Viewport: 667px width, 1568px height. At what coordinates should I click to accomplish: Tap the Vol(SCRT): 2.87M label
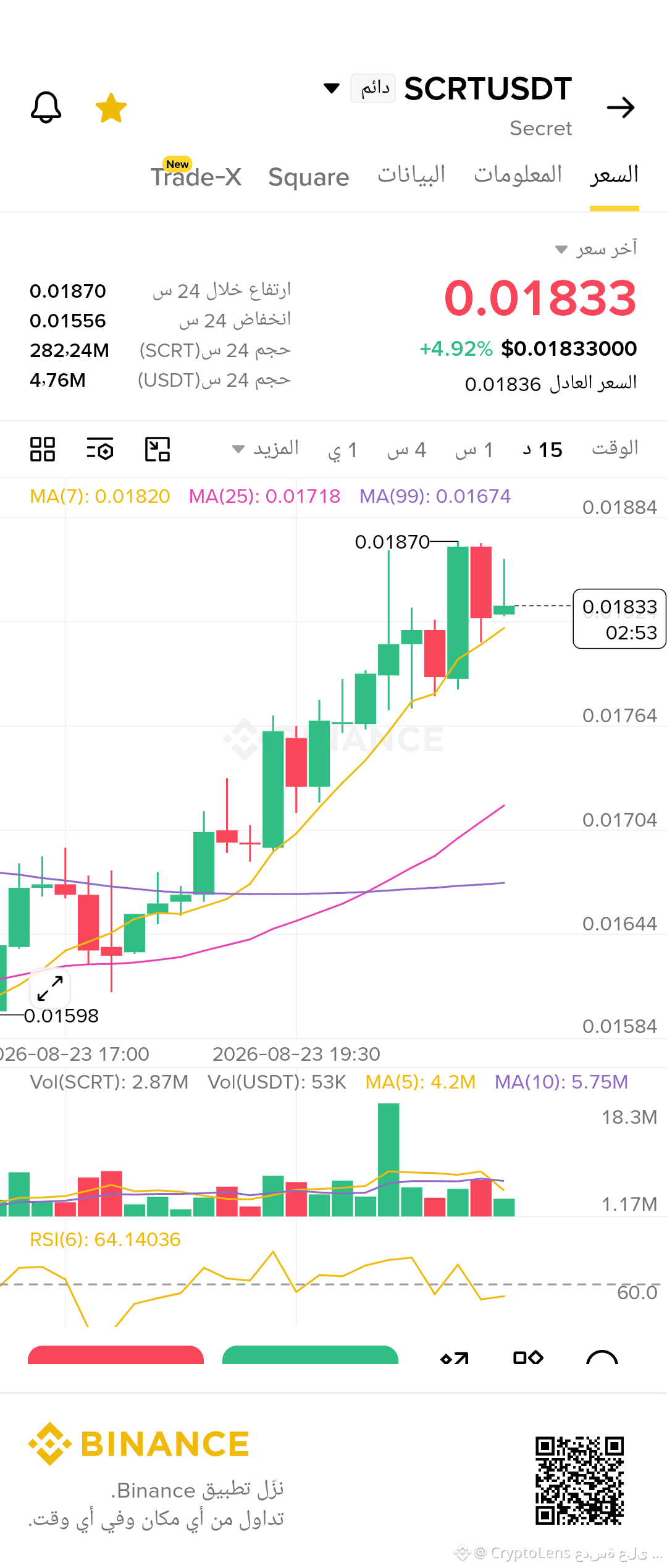pos(109,1082)
